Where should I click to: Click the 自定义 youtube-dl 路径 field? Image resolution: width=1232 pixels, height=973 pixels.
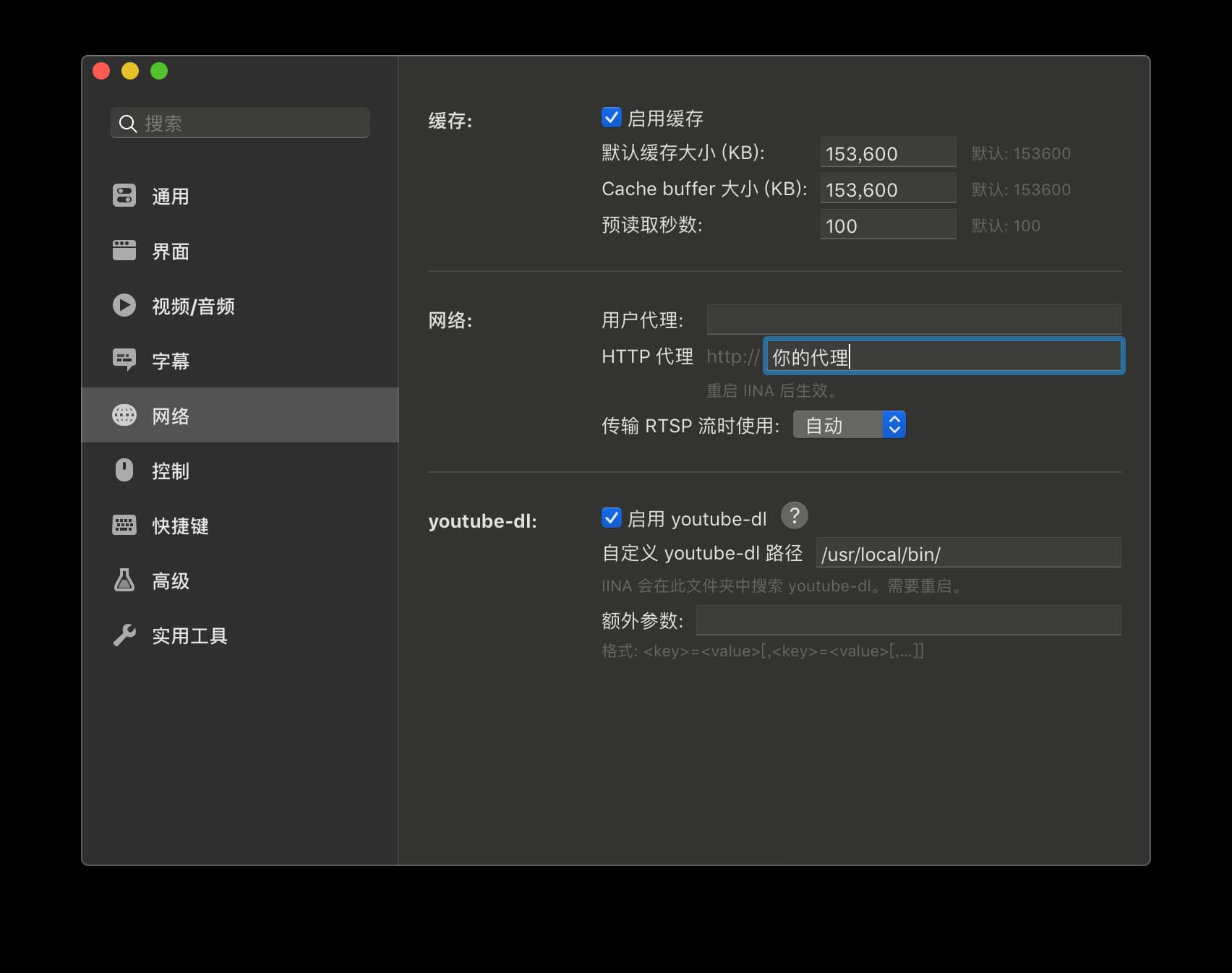point(969,553)
